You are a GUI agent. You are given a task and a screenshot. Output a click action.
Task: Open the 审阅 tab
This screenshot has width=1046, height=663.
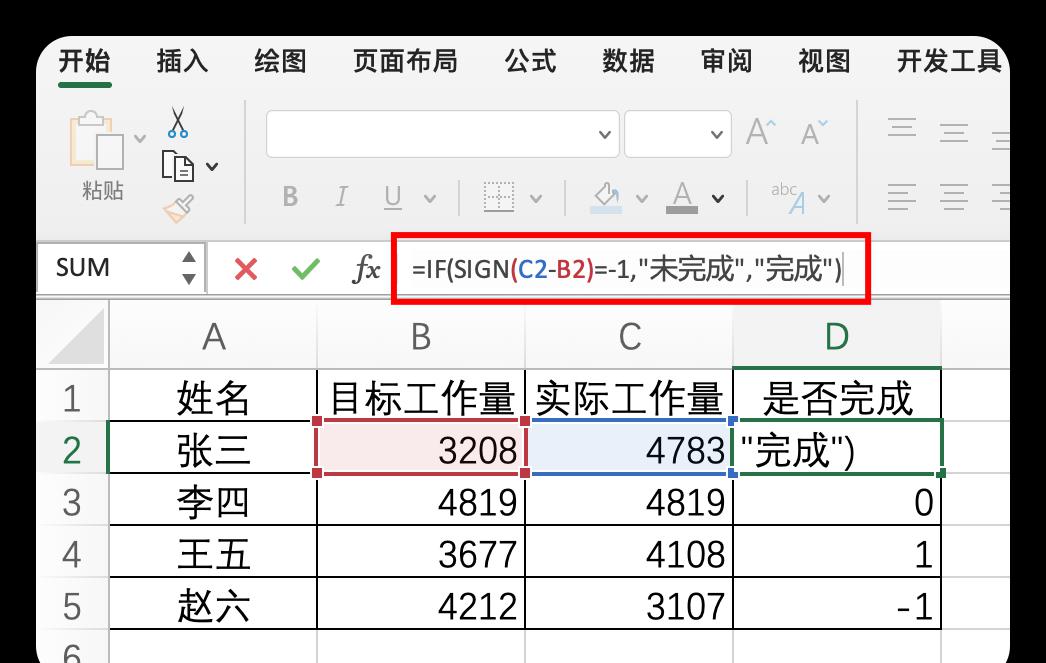point(726,61)
